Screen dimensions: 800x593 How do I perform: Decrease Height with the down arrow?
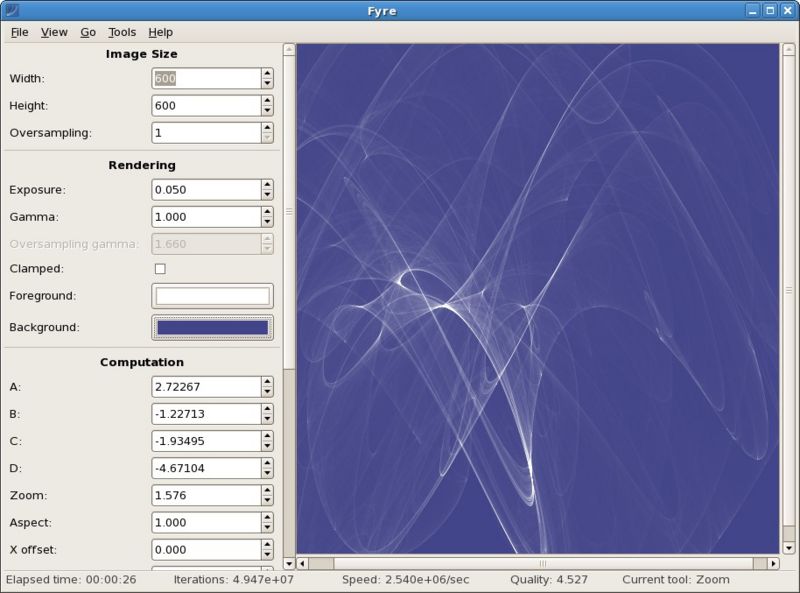(x=267, y=111)
